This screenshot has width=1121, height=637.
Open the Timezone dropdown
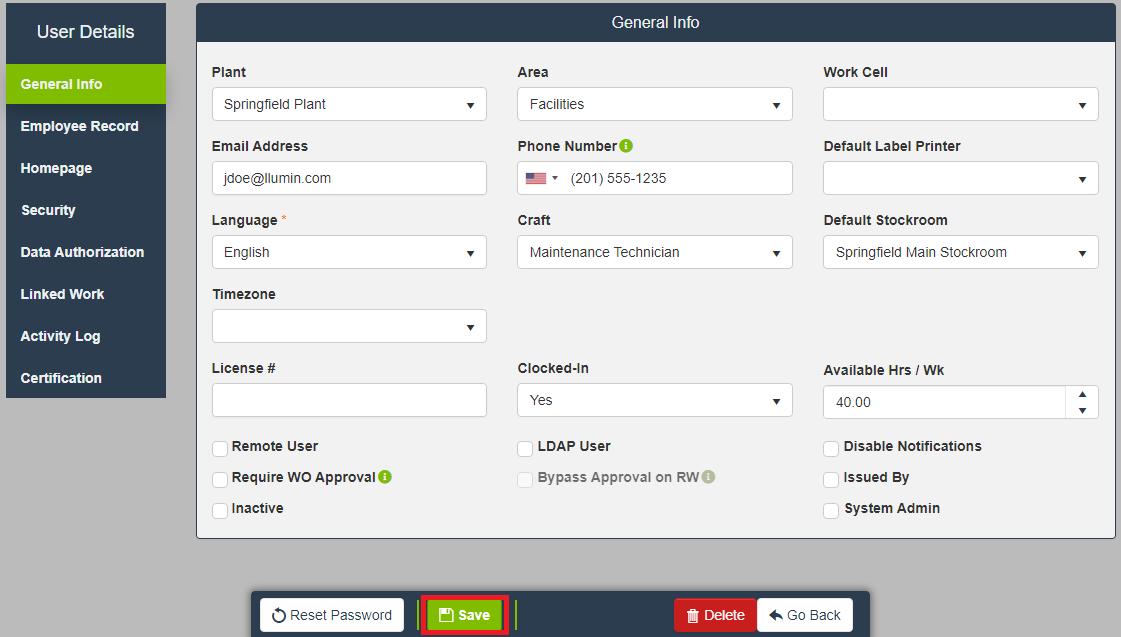point(349,326)
